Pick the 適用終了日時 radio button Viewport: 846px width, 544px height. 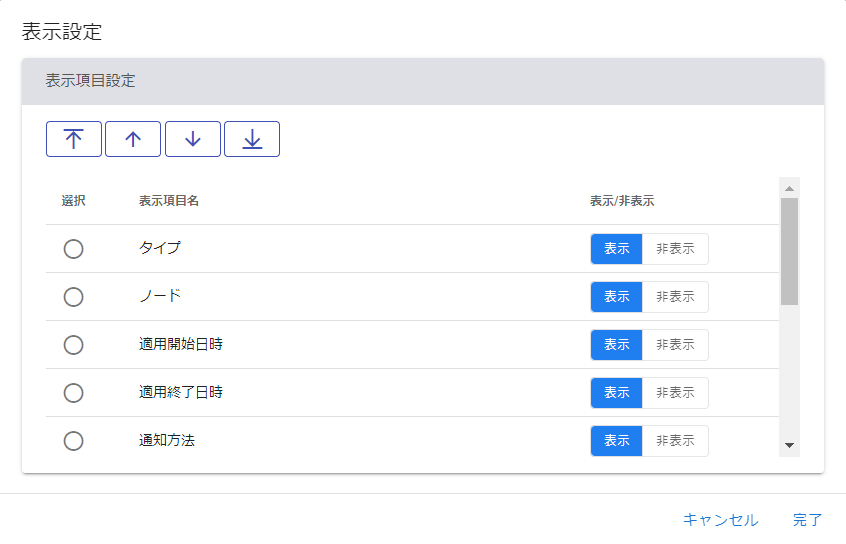click(x=73, y=393)
